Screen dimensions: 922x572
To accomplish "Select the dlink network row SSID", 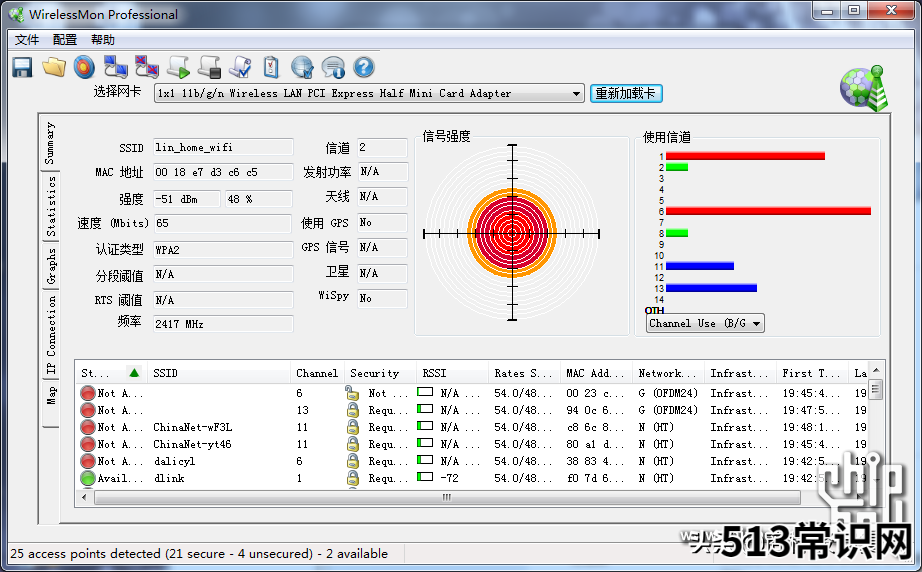I will pos(169,478).
